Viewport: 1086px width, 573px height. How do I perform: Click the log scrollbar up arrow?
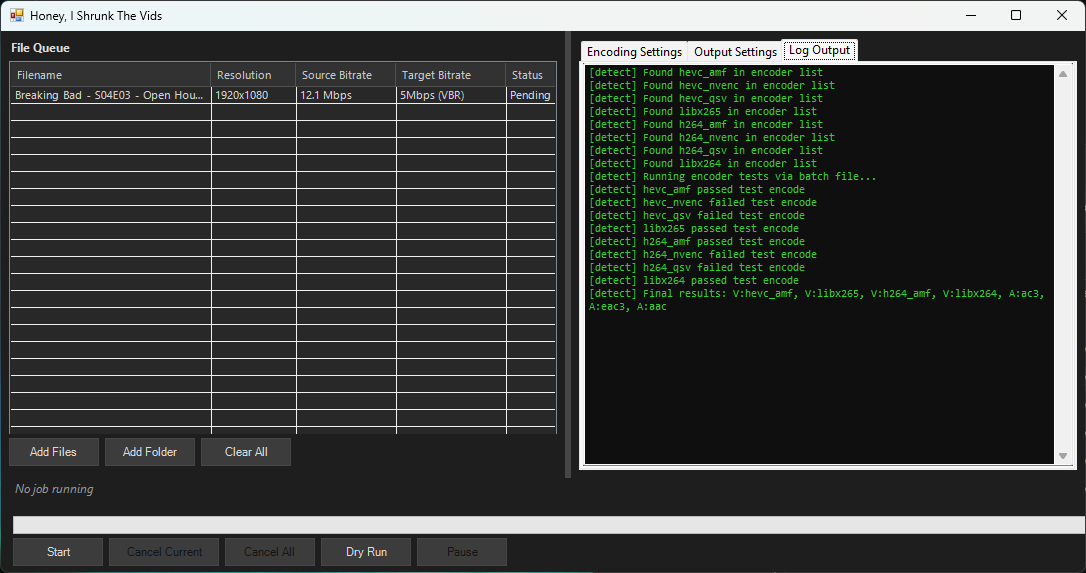coord(1062,74)
